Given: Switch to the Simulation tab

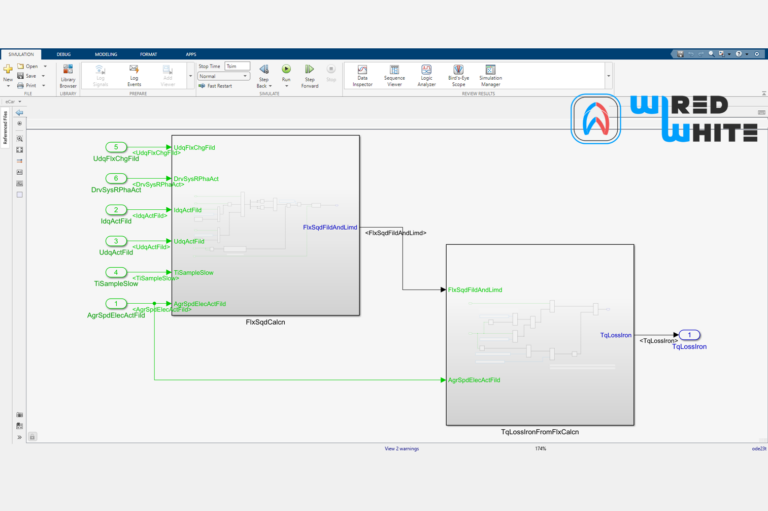Looking at the screenshot, I should [x=21, y=54].
